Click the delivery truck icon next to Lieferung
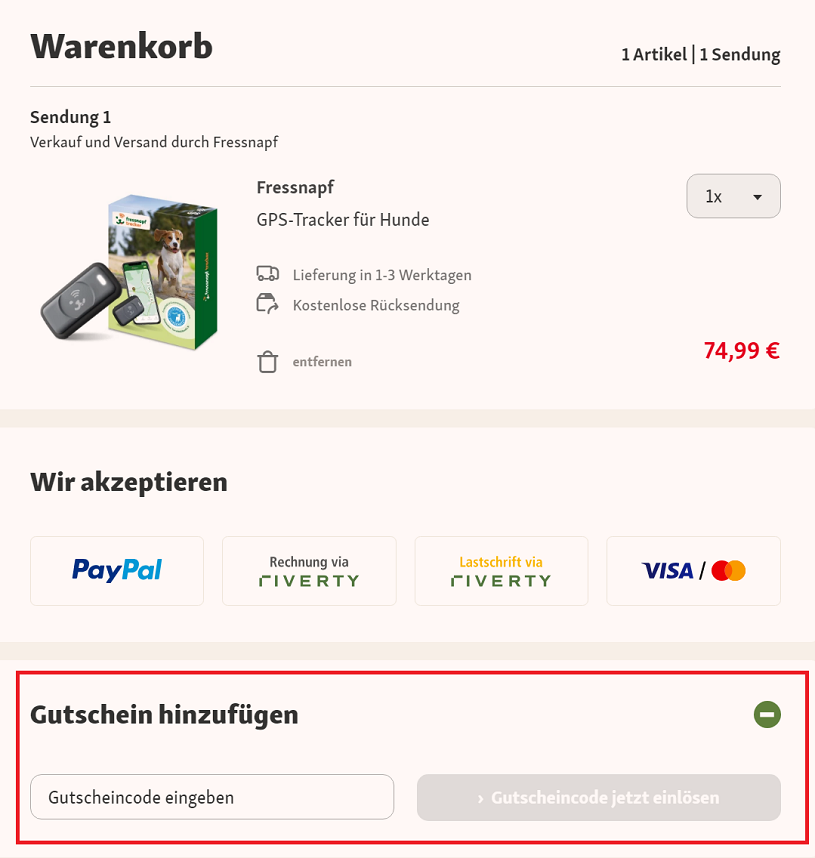Screen dimensions: 815x858 coord(267,273)
